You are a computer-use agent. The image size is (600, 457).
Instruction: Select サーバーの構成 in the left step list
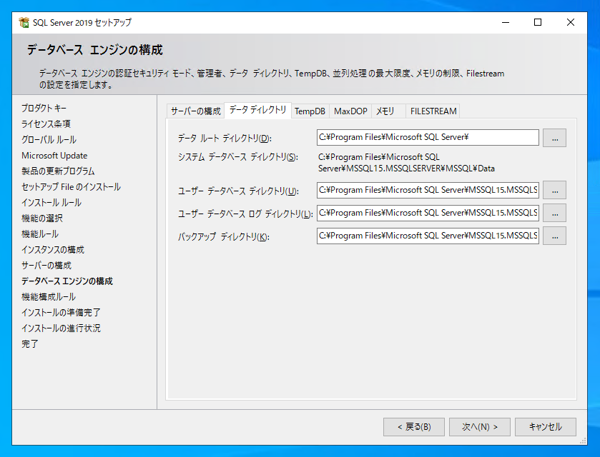click(x=46, y=265)
